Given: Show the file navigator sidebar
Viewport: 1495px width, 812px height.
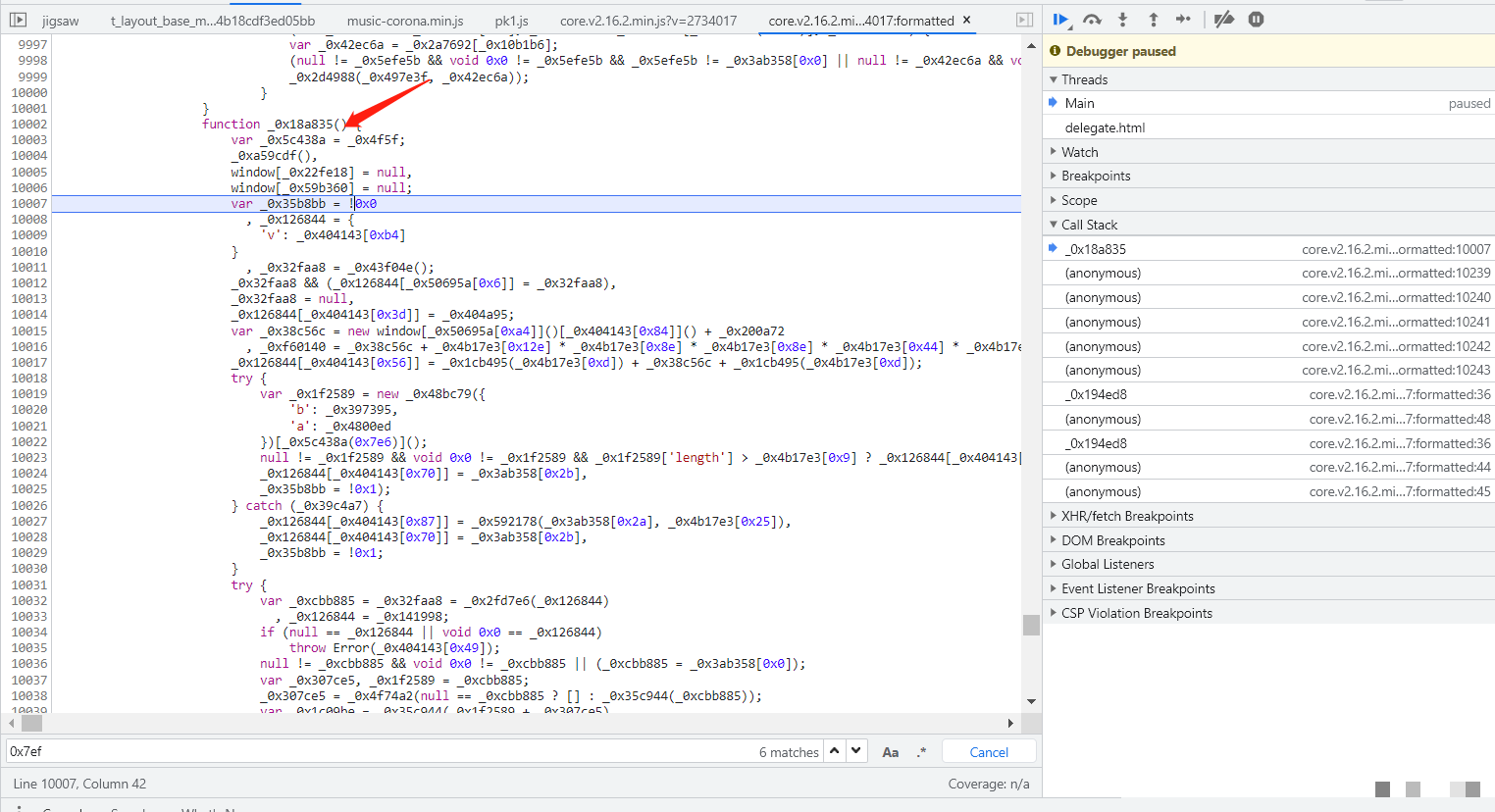Looking at the screenshot, I should (x=19, y=20).
